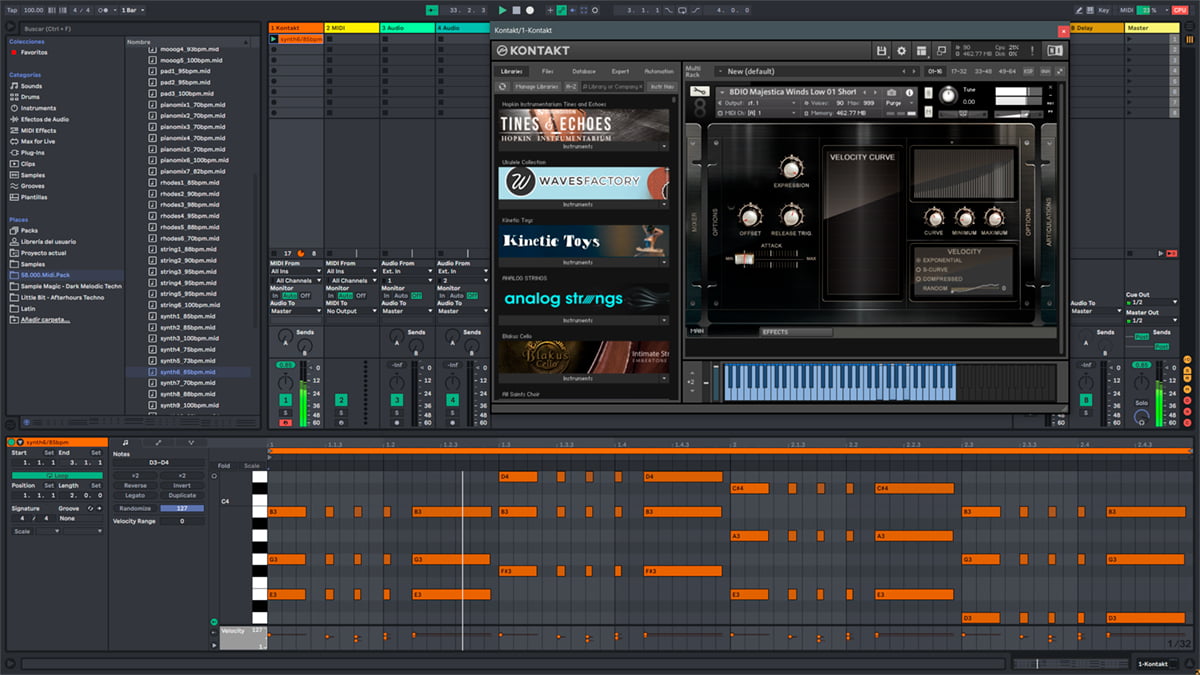Open the Analog Strings Instruments dropdown
This screenshot has width=1200, height=675.
click(583, 320)
